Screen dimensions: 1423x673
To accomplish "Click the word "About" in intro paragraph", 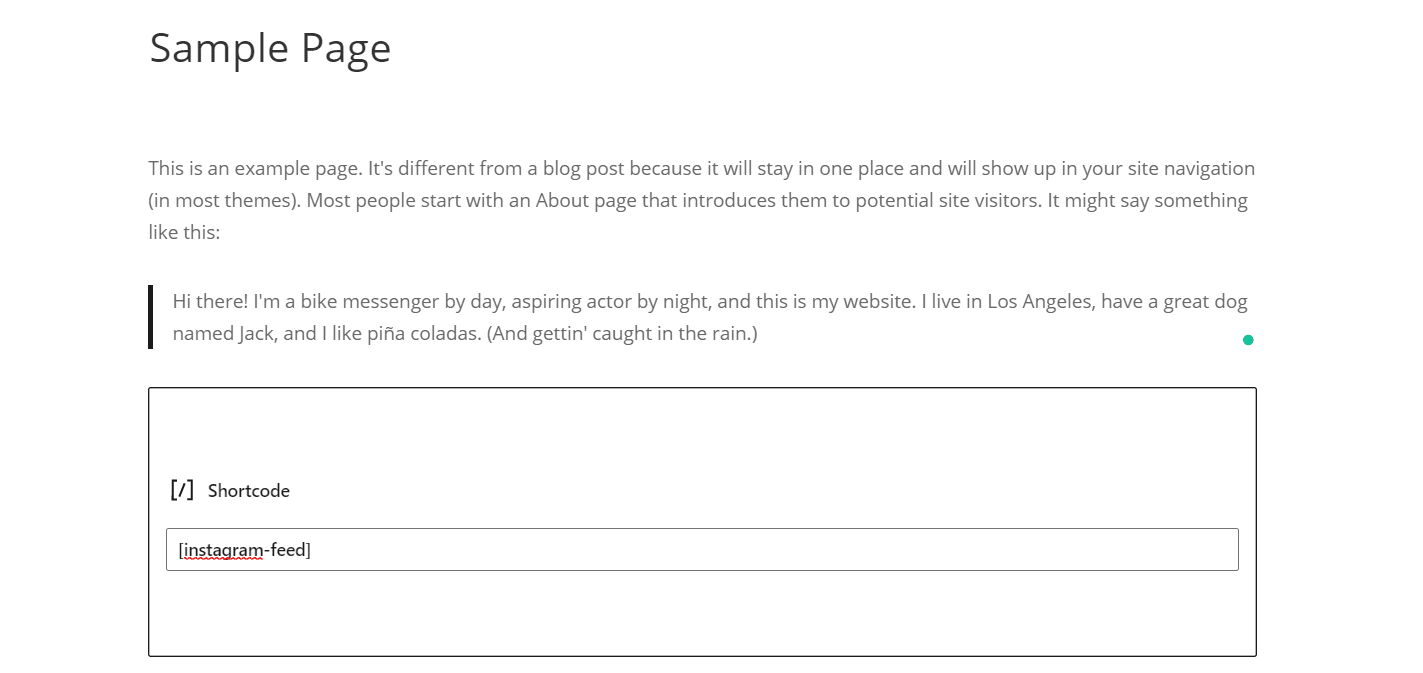I will [562, 200].
